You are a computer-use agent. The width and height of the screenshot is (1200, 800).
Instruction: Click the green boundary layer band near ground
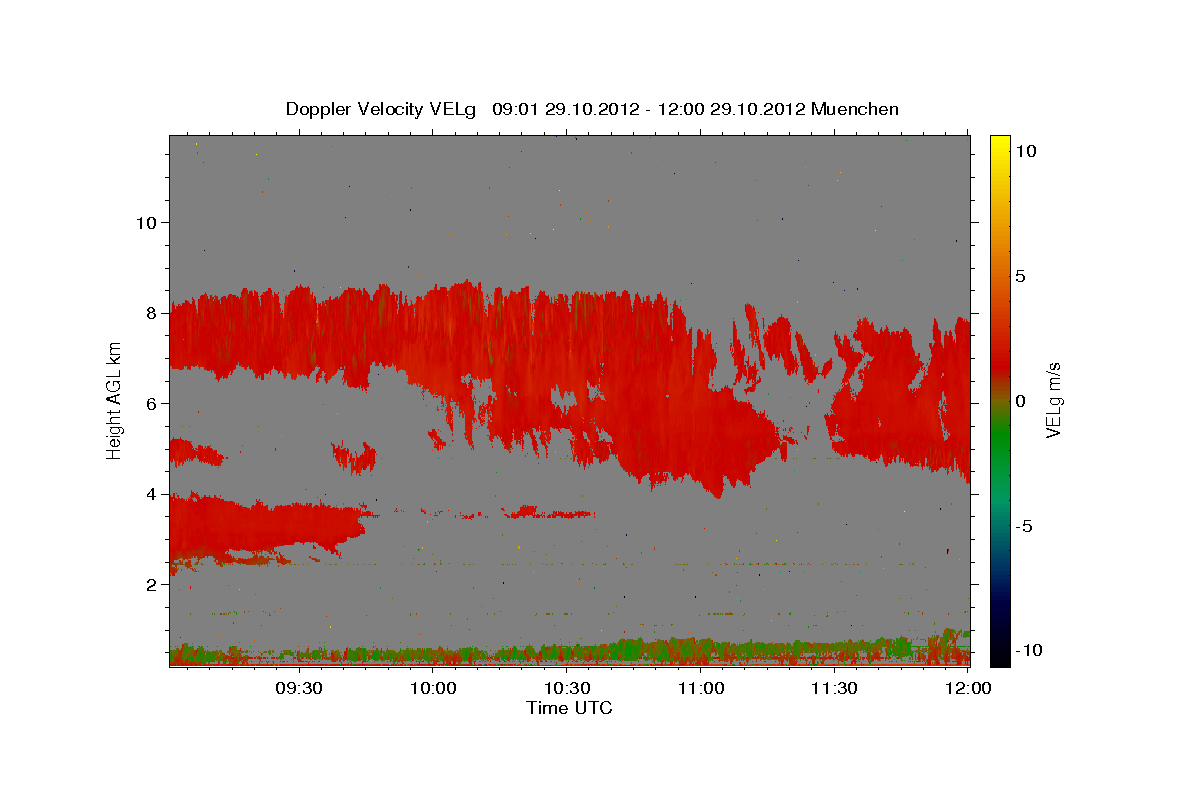(569, 652)
